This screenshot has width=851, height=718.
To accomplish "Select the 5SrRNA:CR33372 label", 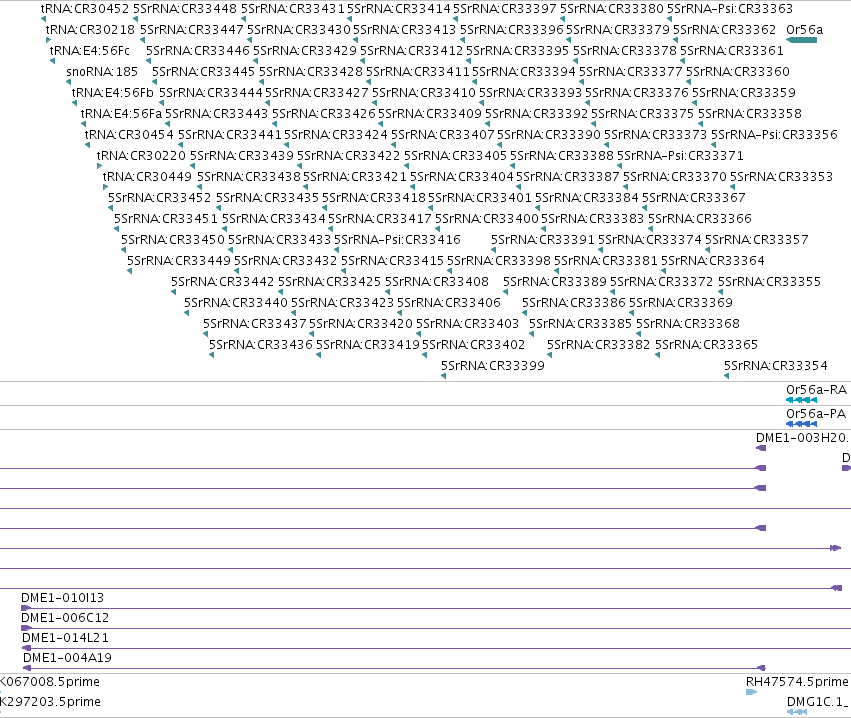I will click(x=662, y=281).
